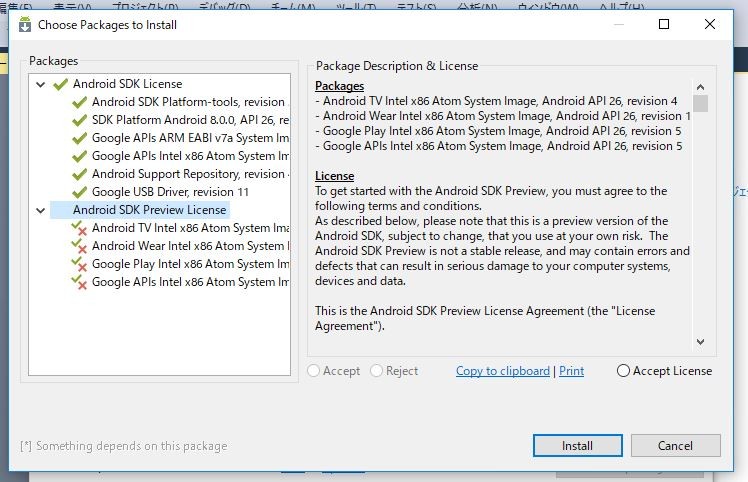This screenshot has height=482, width=748.
Task: Select Android SDK Platform-tools package
Action: click(x=190, y=102)
